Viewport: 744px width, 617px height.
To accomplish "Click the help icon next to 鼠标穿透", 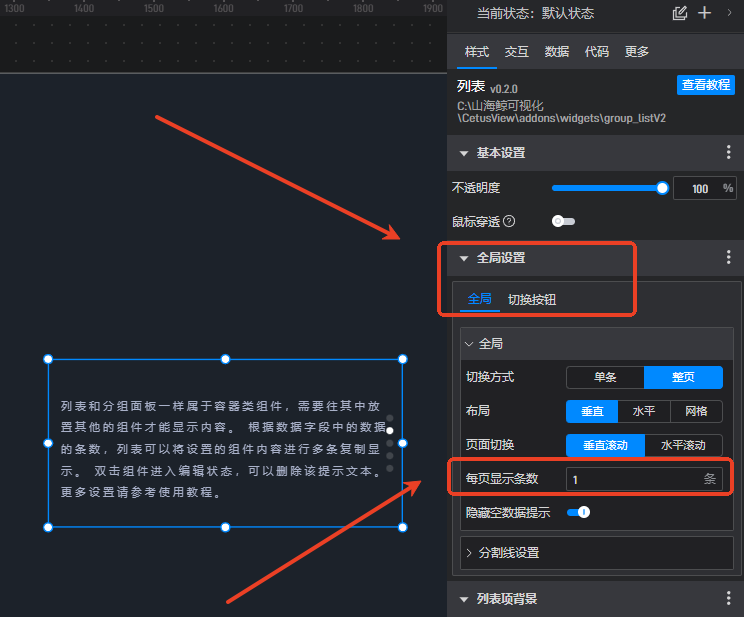I will pos(509,221).
